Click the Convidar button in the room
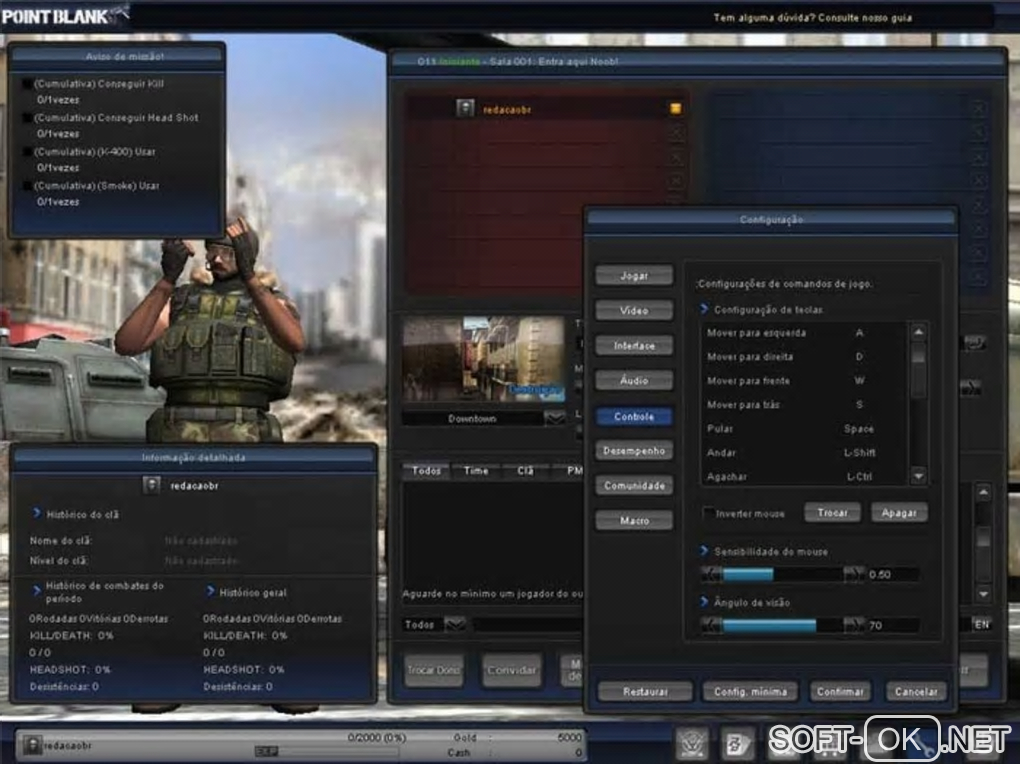The image size is (1020, 764). click(512, 670)
